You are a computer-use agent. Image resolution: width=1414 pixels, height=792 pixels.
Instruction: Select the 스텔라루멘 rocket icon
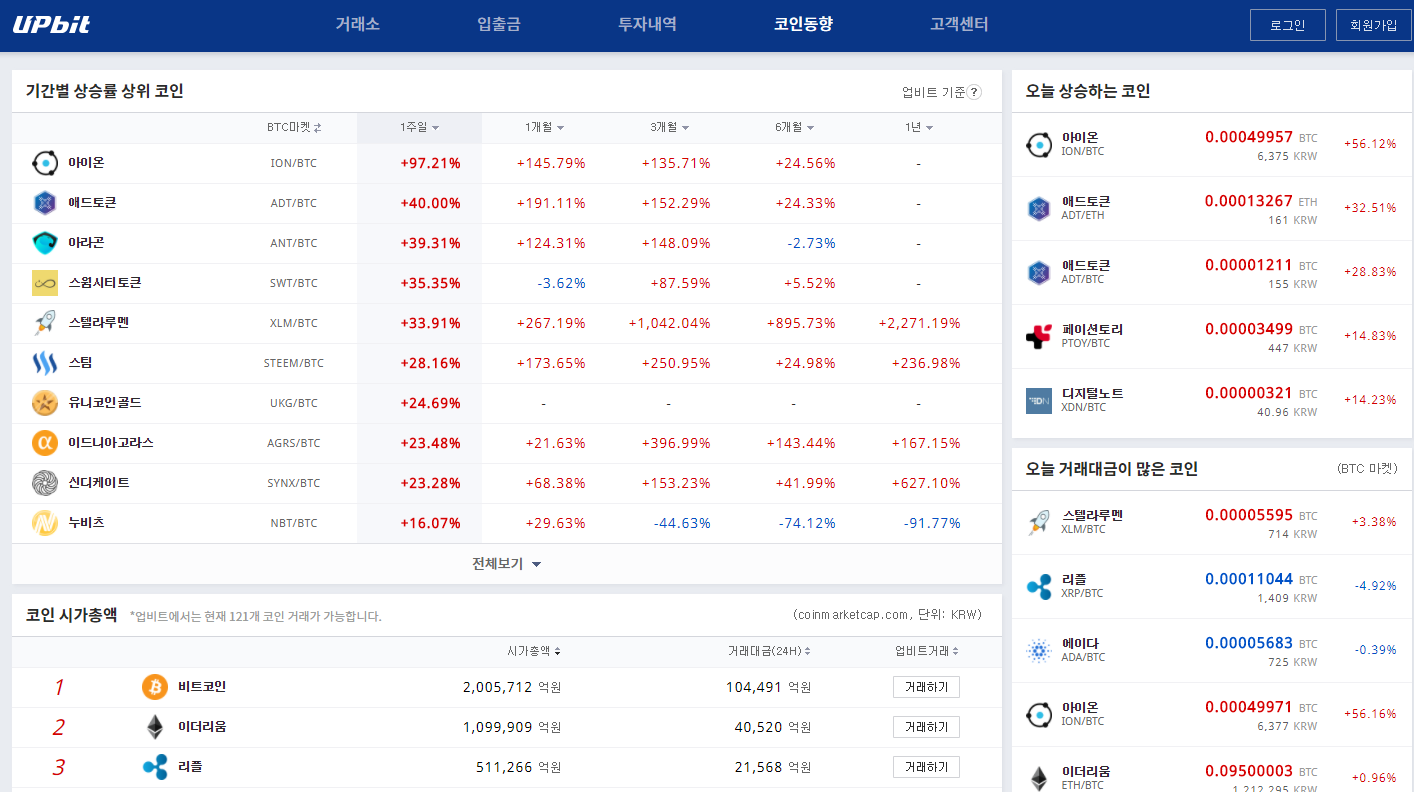pyautogui.click(x=44, y=322)
